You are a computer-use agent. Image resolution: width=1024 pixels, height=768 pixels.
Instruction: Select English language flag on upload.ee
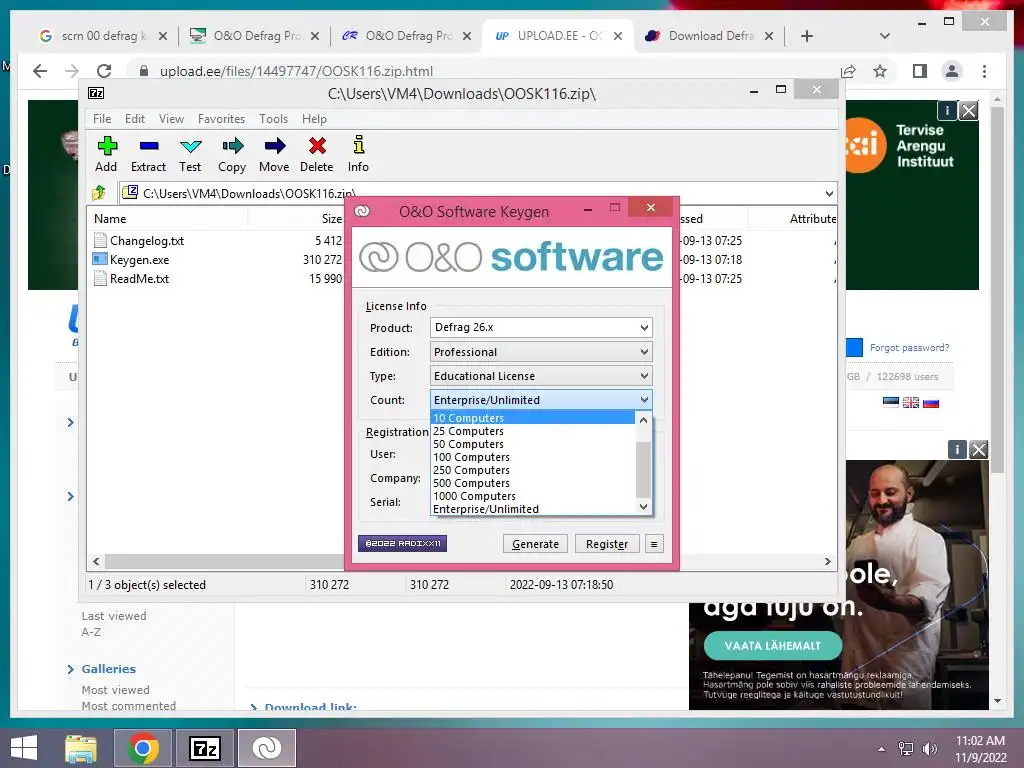(x=911, y=402)
